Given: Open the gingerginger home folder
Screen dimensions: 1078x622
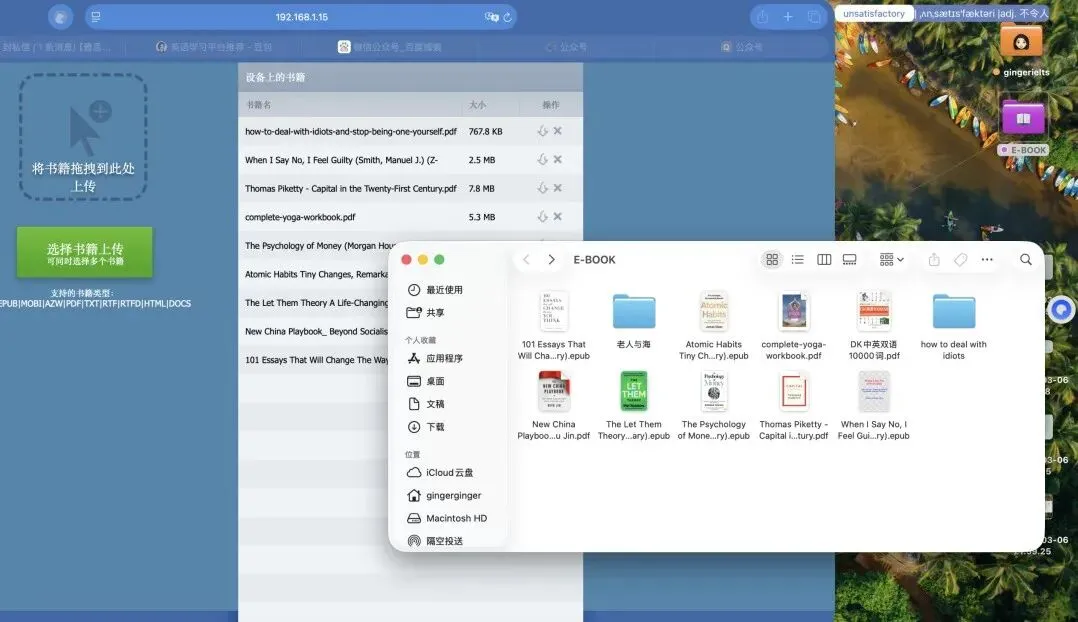Looking at the screenshot, I should 444,496.
